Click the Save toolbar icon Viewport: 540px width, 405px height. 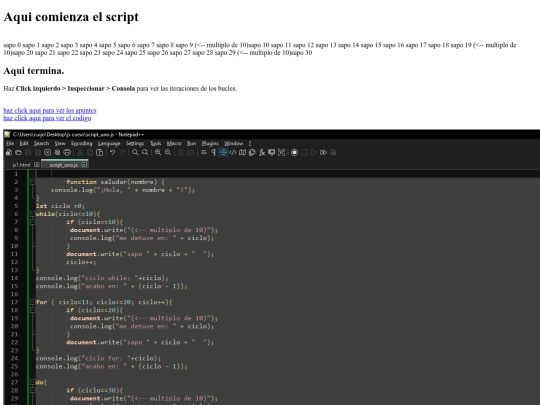[x=28, y=152]
